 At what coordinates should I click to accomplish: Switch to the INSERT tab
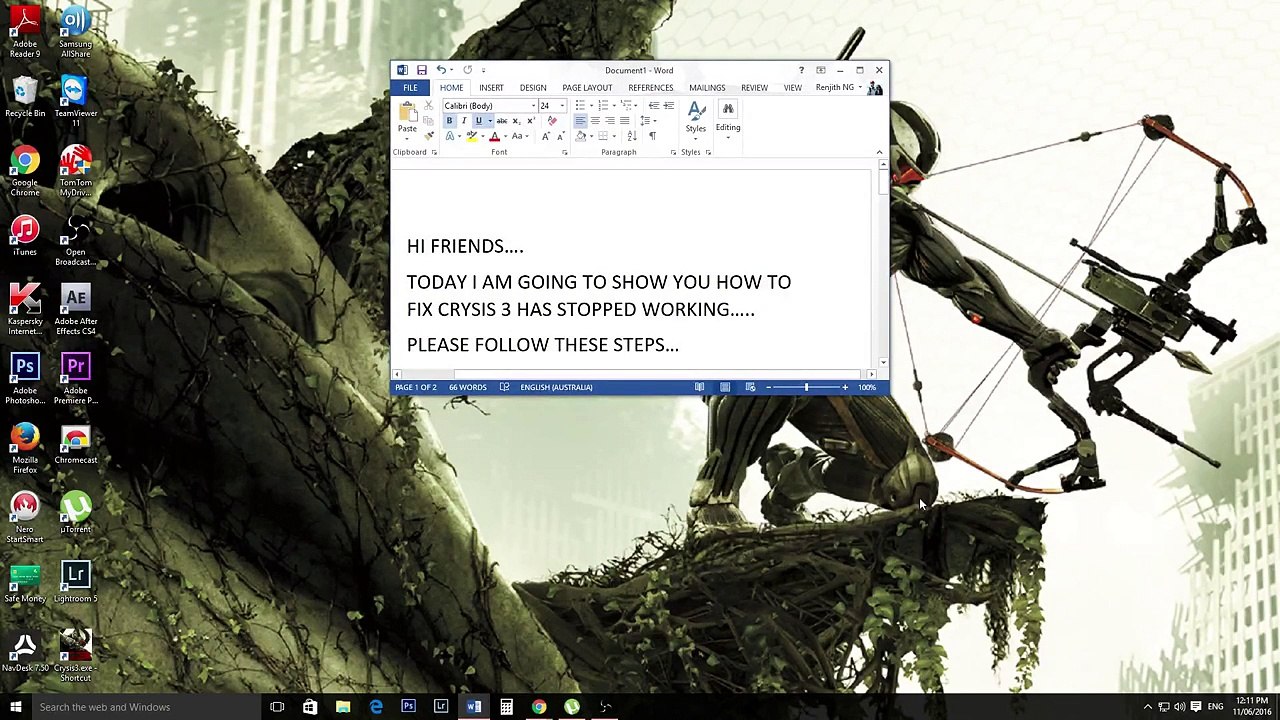(491, 88)
